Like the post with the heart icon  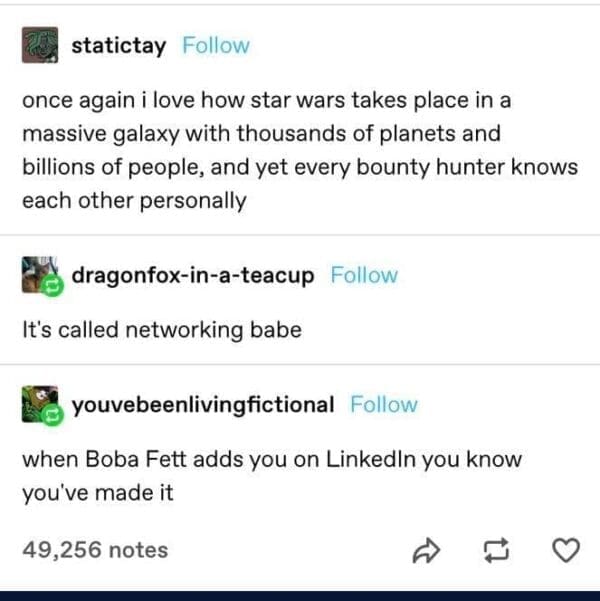coord(566,550)
